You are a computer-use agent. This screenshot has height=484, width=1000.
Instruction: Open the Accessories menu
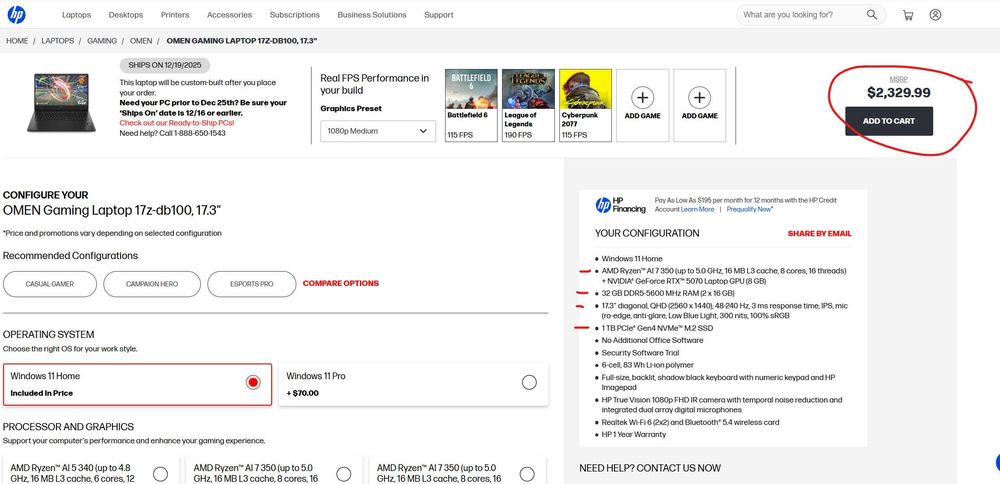[x=230, y=15]
